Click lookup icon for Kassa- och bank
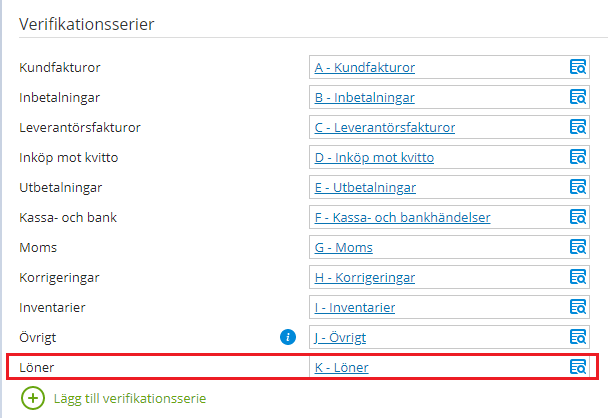Screen dimensions: 608x418 tap(577, 218)
